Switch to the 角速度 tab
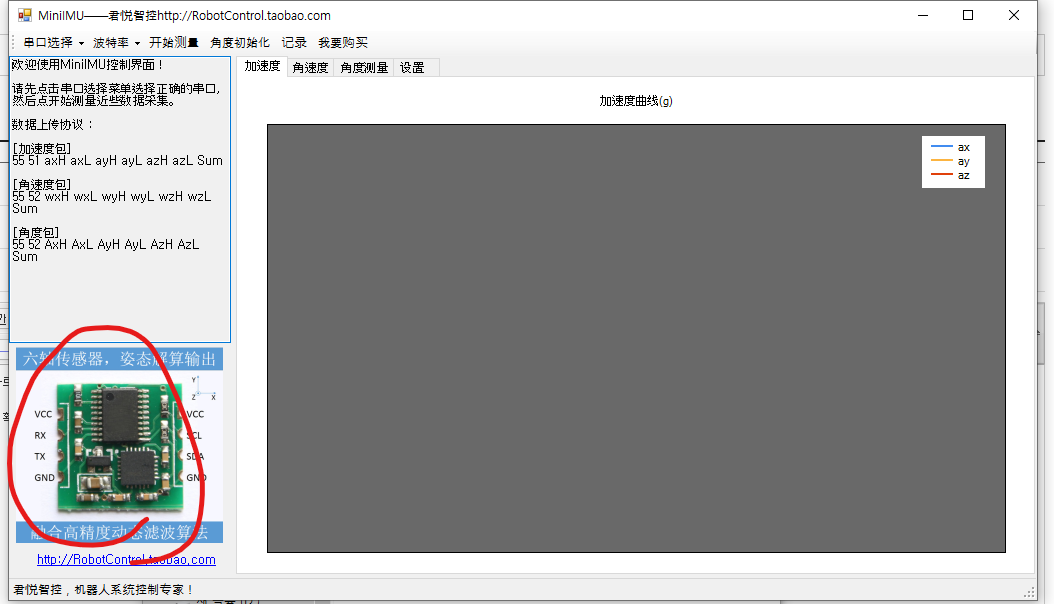1054x604 pixels. [x=310, y=68]
